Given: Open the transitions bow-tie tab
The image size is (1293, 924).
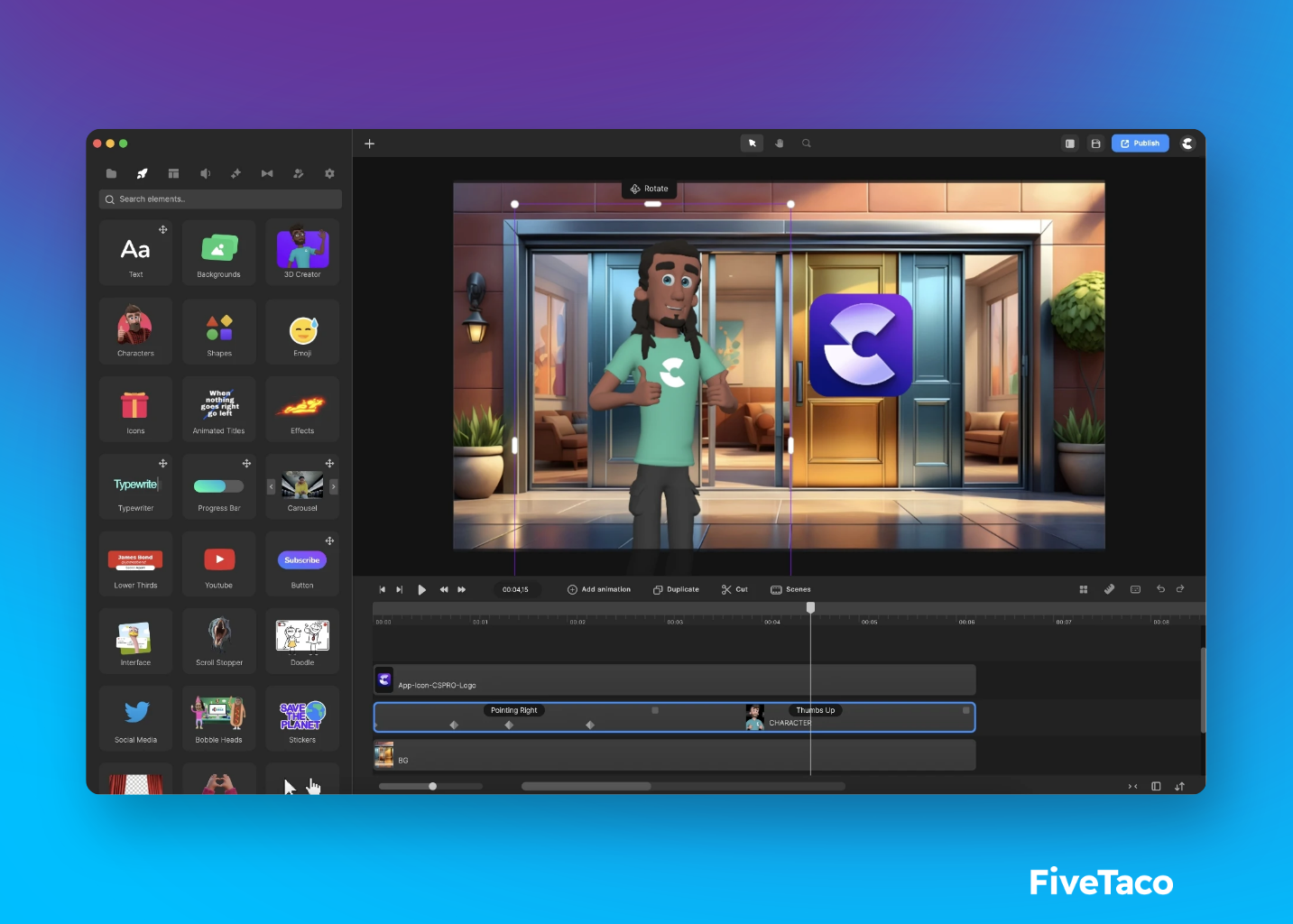Looking at the screenshot, I should 267,173.
